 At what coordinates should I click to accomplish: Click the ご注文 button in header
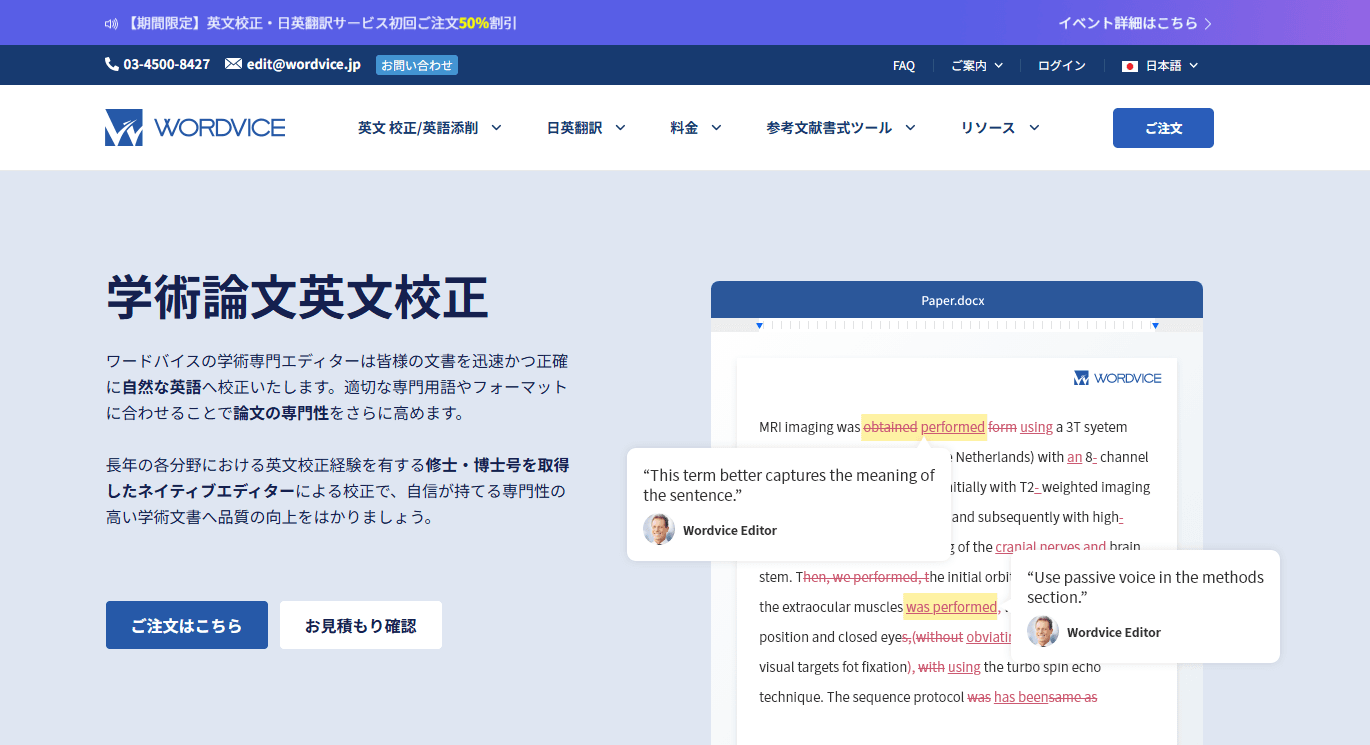(x=1163, y=128)
